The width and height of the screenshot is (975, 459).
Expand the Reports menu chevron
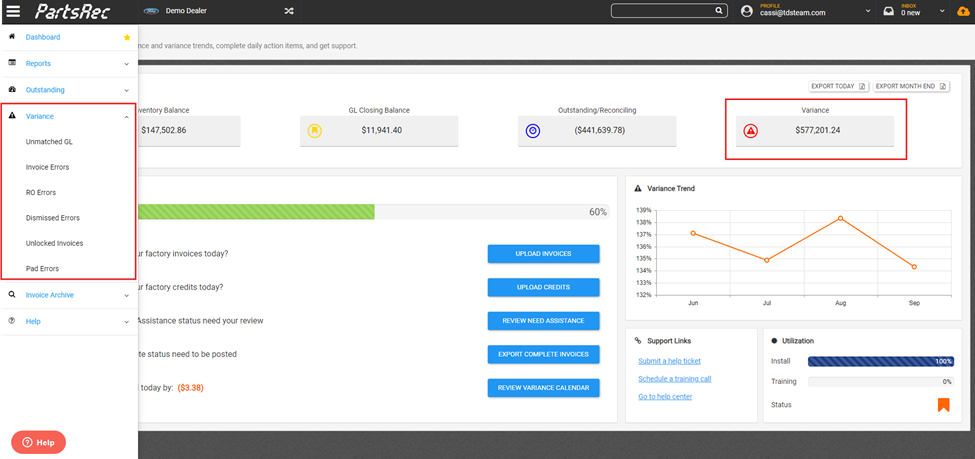126,64
